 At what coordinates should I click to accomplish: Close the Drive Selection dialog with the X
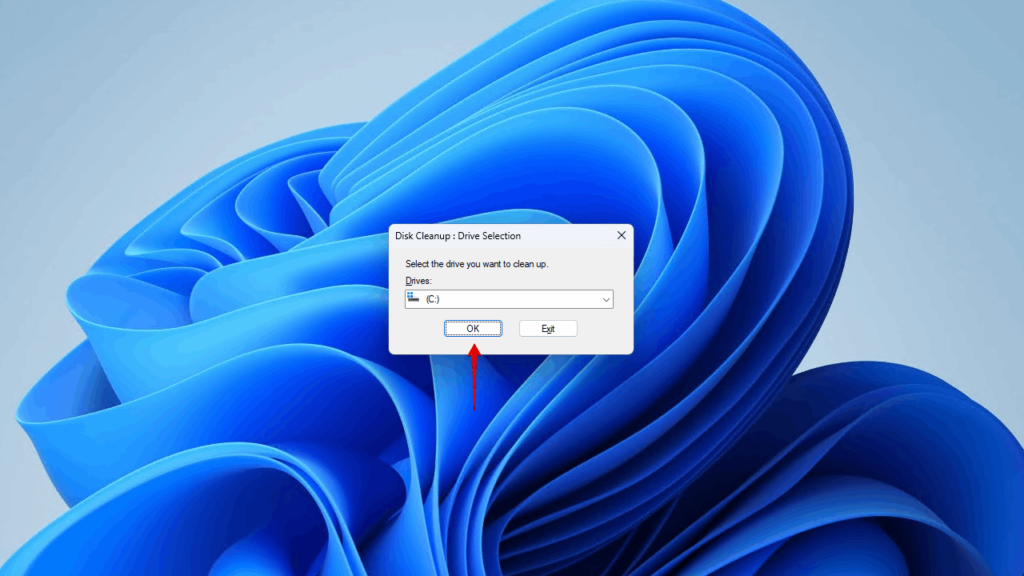click(x=620, y=235)
